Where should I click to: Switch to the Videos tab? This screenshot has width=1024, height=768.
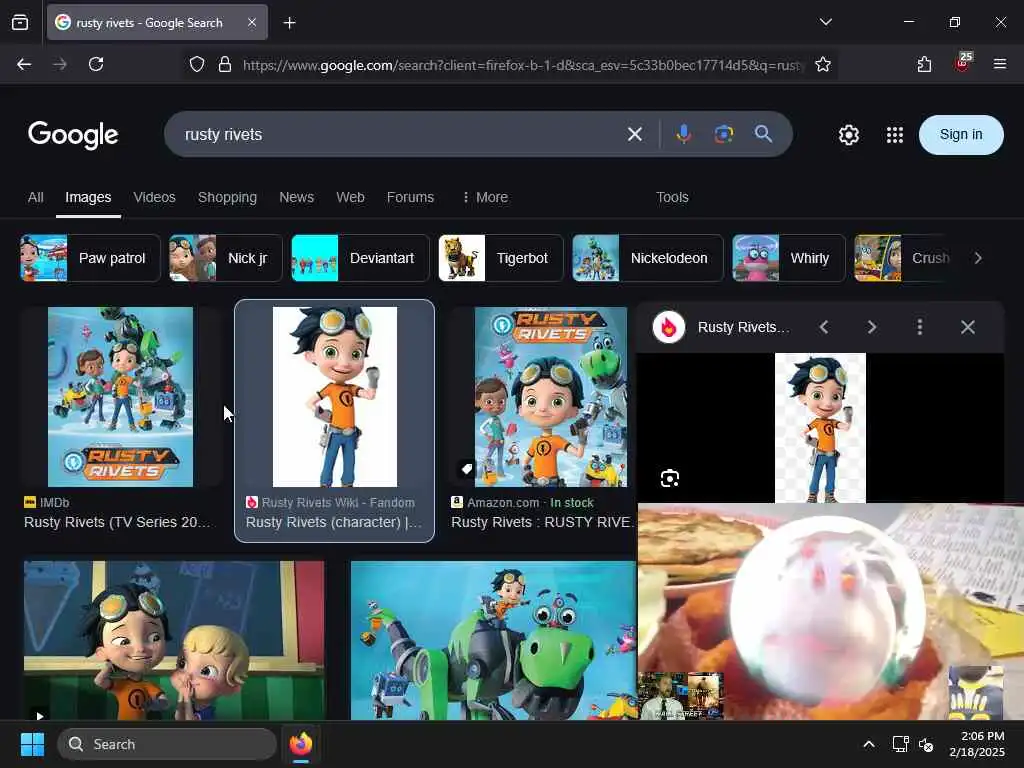tap(154, 197)
